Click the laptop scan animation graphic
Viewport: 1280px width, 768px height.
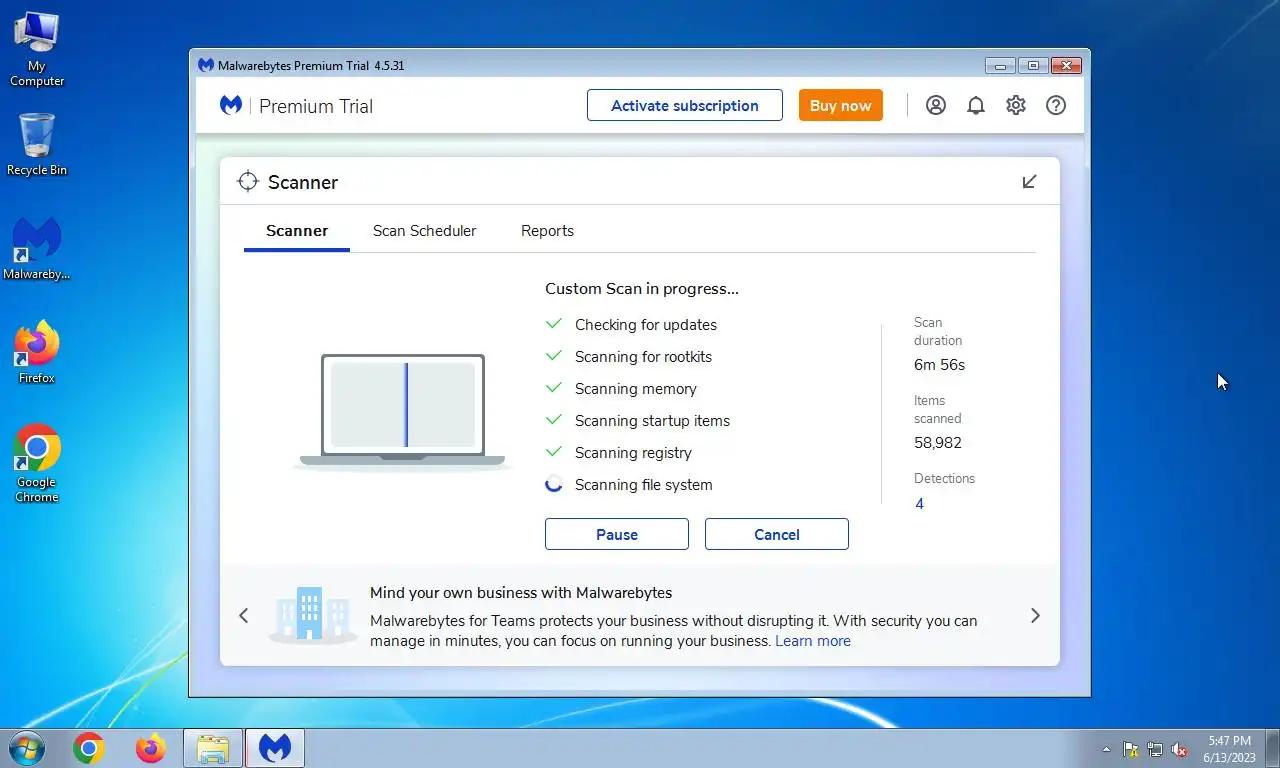tap(403, 411)
